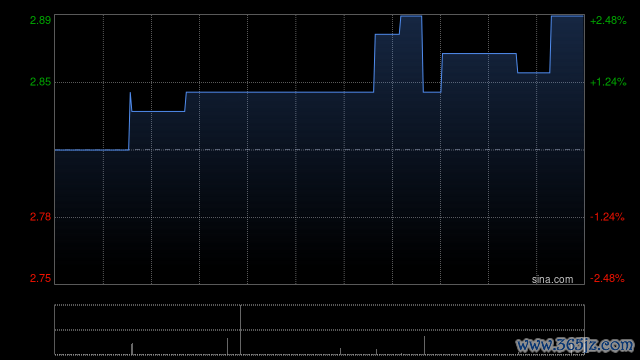Viewport: 640px width, 360px height.
Task: Click the 2.85 price axis label
Action: [x=40, y=82]
